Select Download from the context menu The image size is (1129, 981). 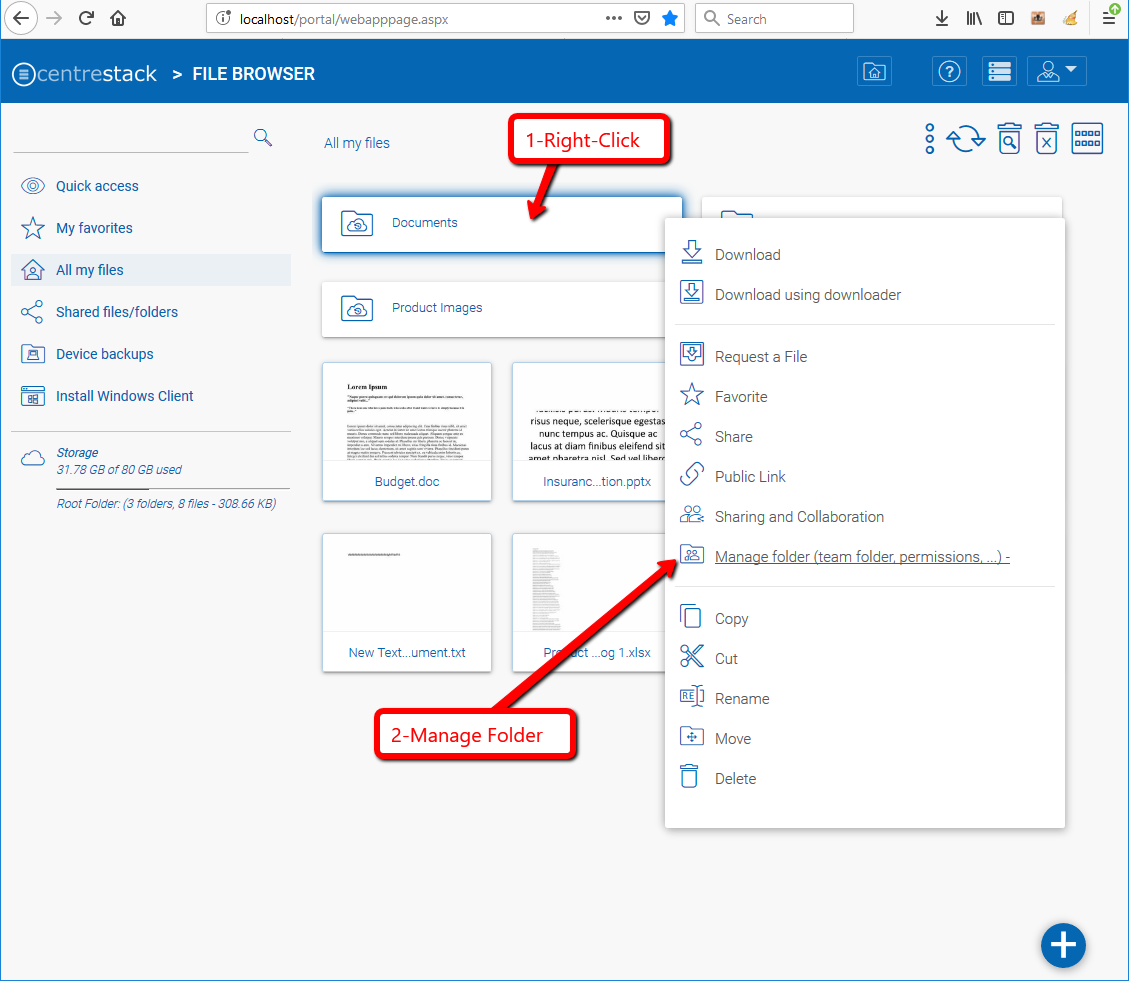point(747,255)
